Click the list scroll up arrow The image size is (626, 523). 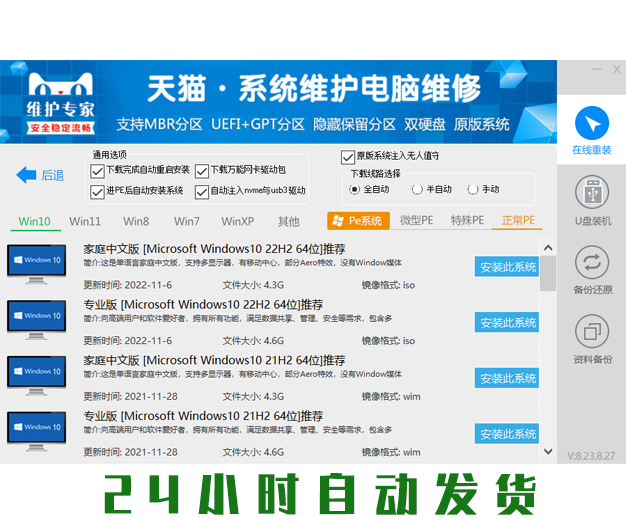coord(548,248)
